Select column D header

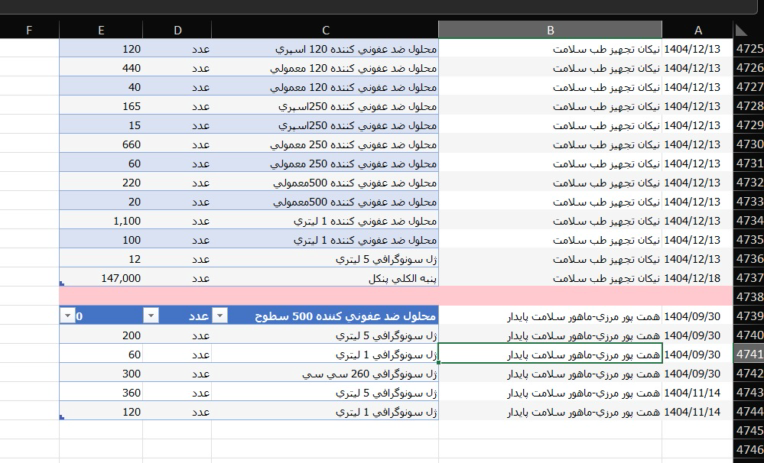(177, 30)
